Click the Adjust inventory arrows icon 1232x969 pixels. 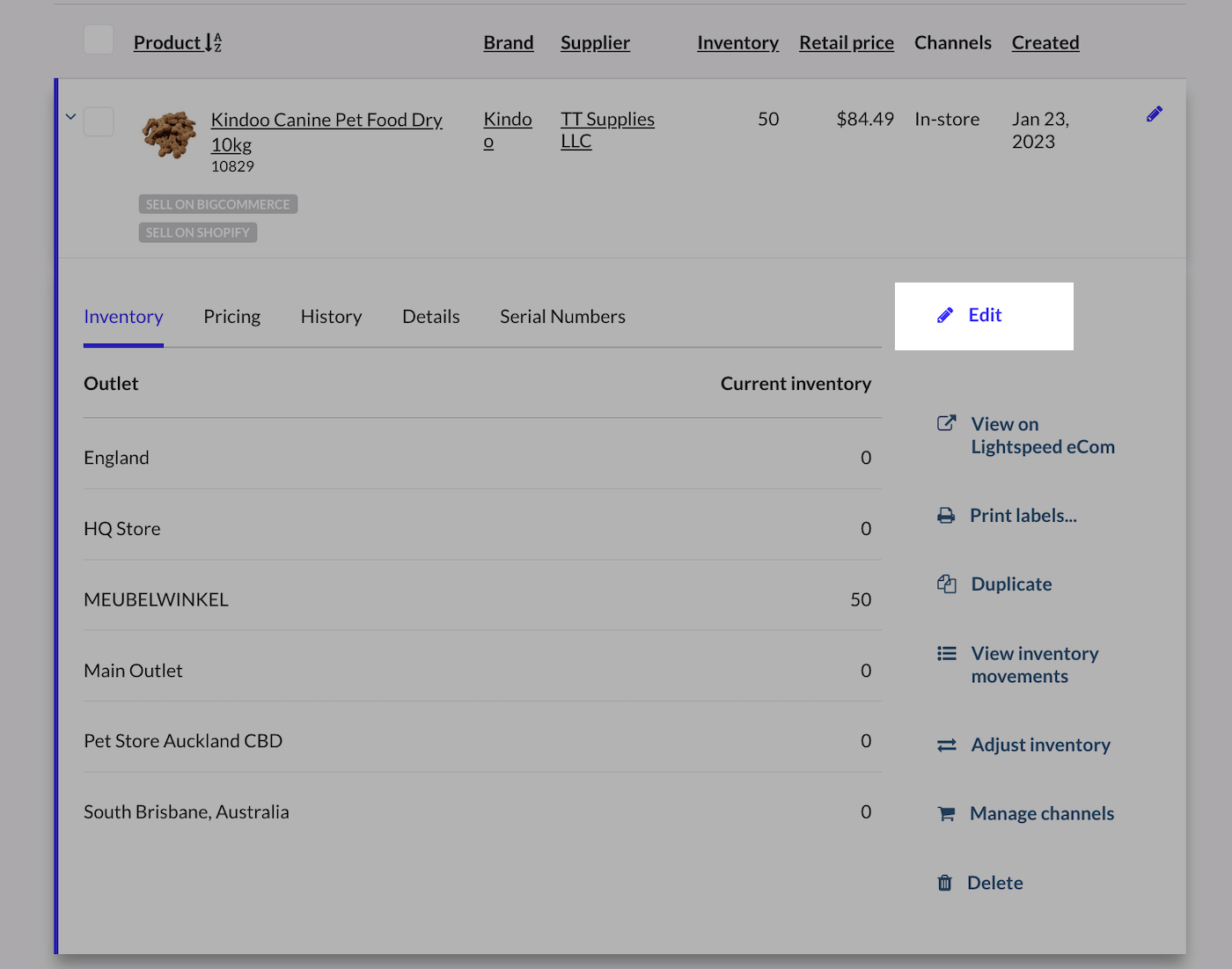[x=947, y=745]
